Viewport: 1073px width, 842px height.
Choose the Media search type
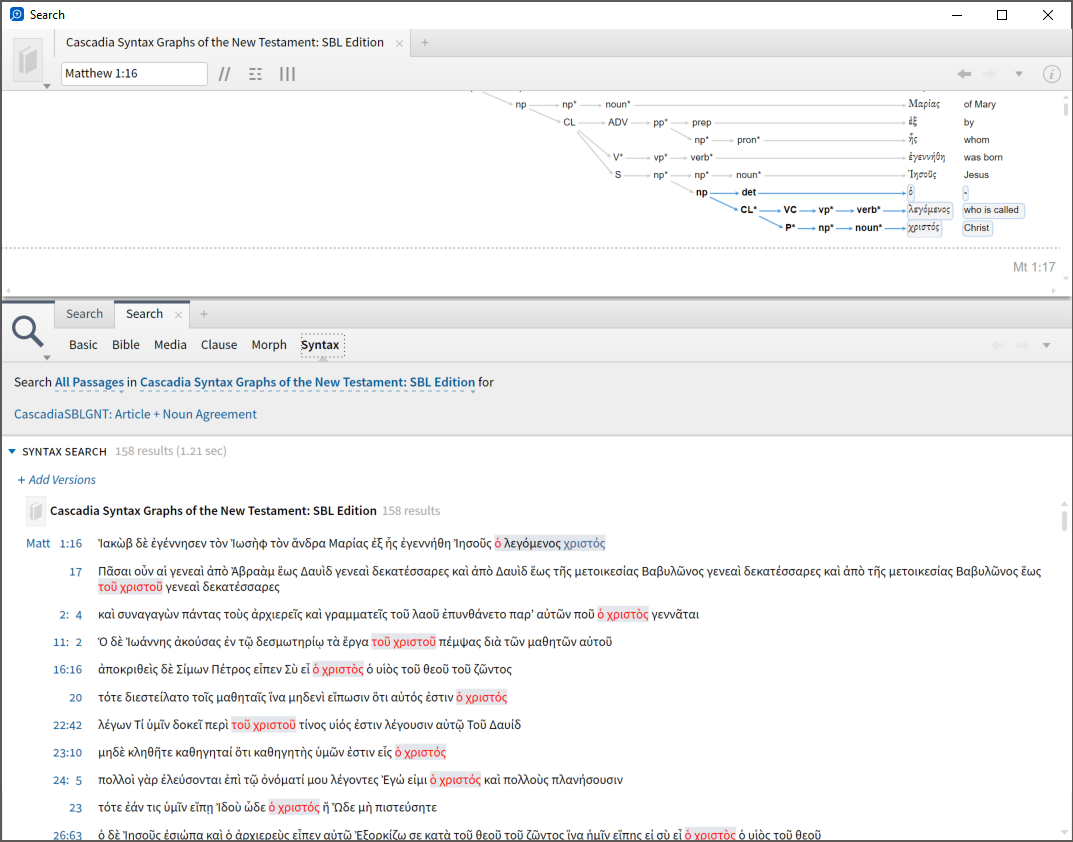[170, 345]
